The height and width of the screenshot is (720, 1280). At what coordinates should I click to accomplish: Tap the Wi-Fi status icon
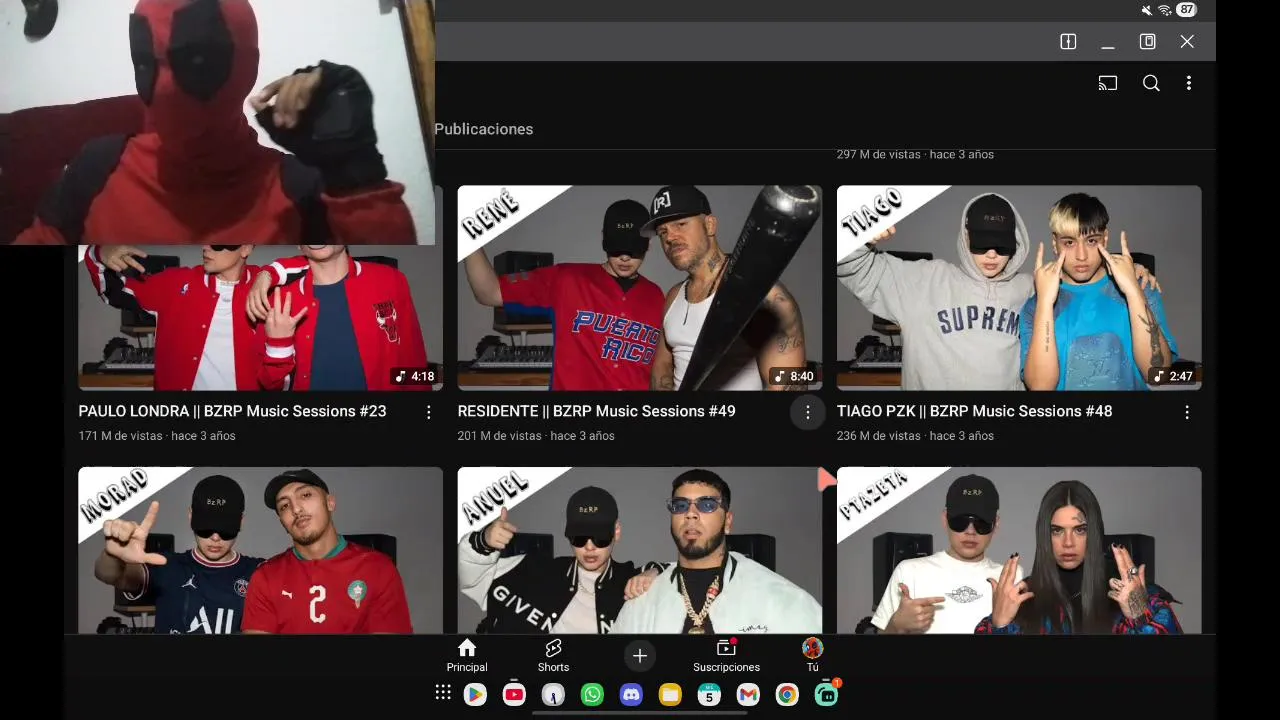click(x=1165, y=10)
